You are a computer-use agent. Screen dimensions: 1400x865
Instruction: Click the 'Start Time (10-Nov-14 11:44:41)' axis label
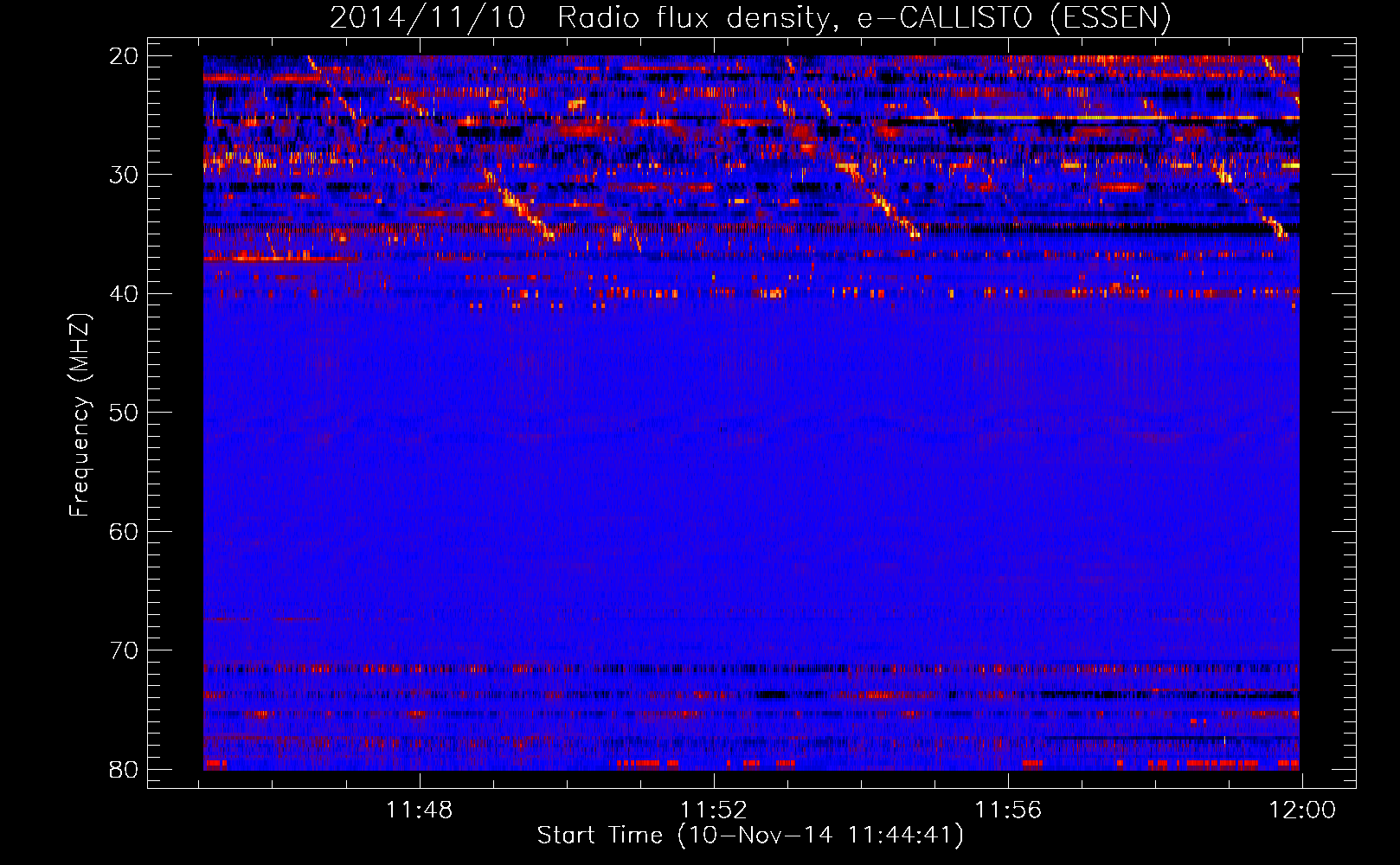coord(750,836)
